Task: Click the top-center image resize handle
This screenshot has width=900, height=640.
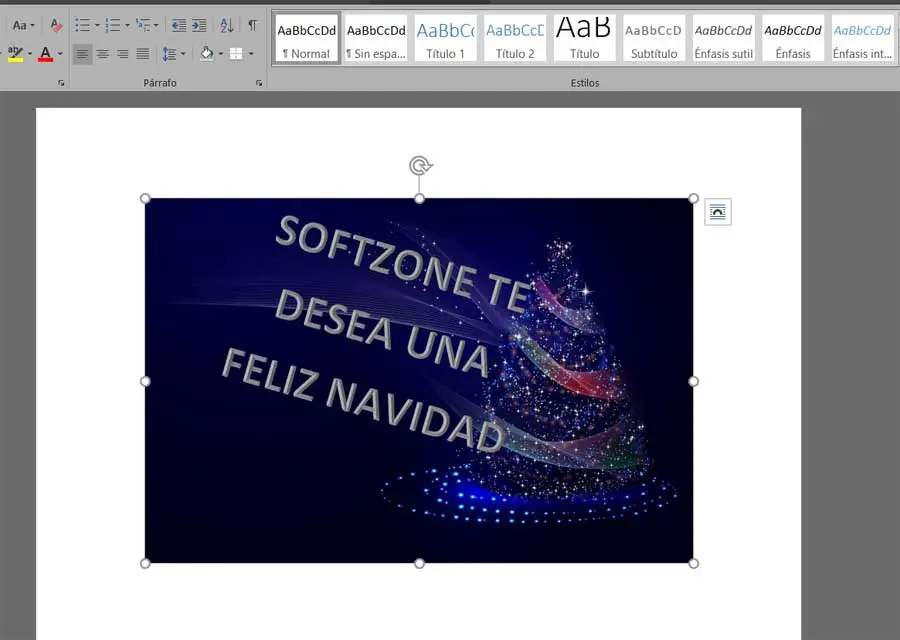Action: pyautogui.click(x=420, y=199)
